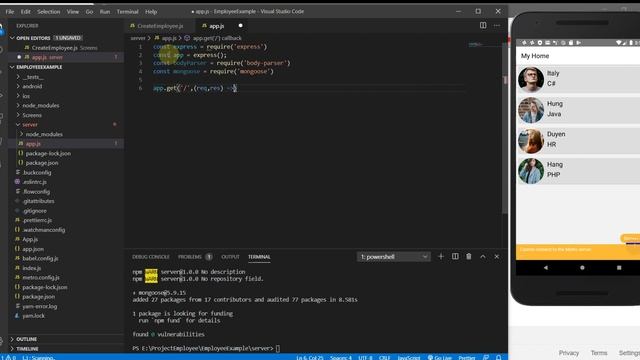
Task: Open the File menu
Action: 9,11
